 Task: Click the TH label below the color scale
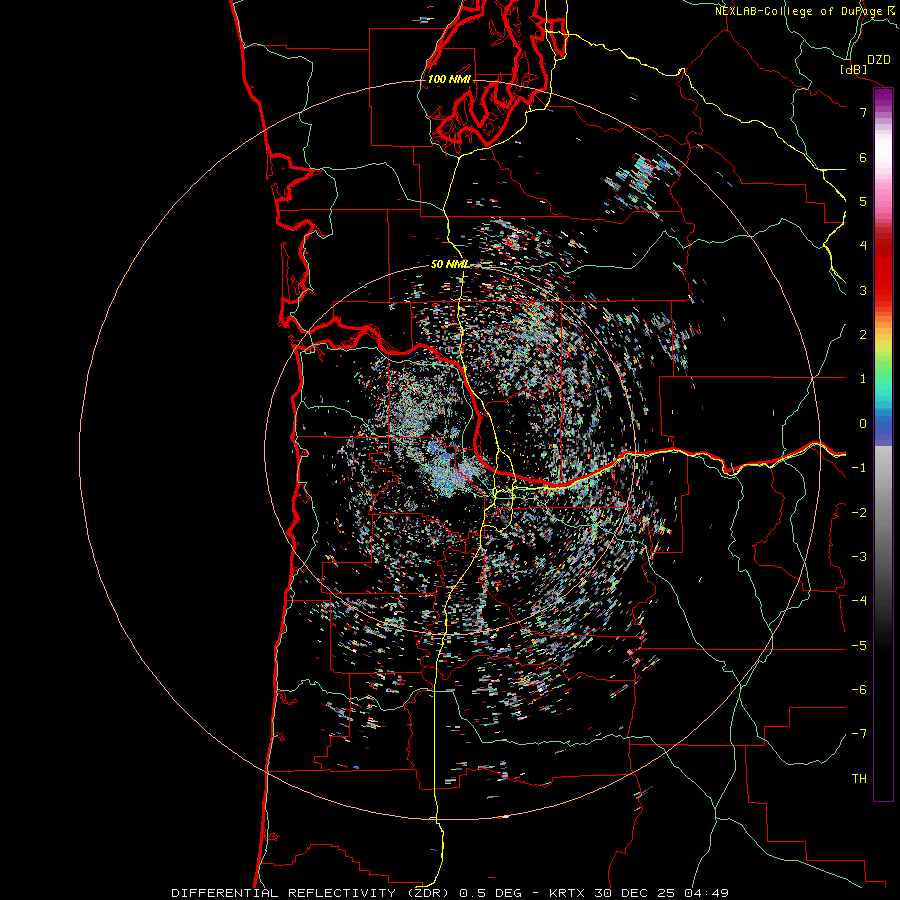(859, 779)
